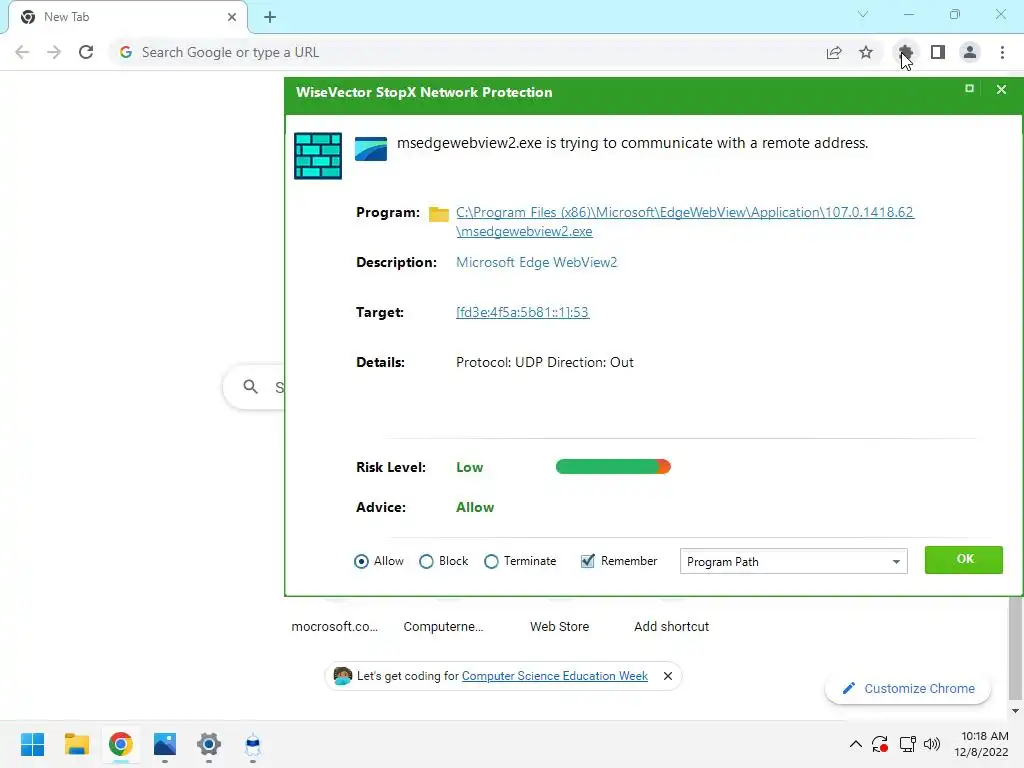This screenshot has width=1024, height=768.
Task: Click Microsoft Edge WebView2 description text
Action: (x=536, y=263)
